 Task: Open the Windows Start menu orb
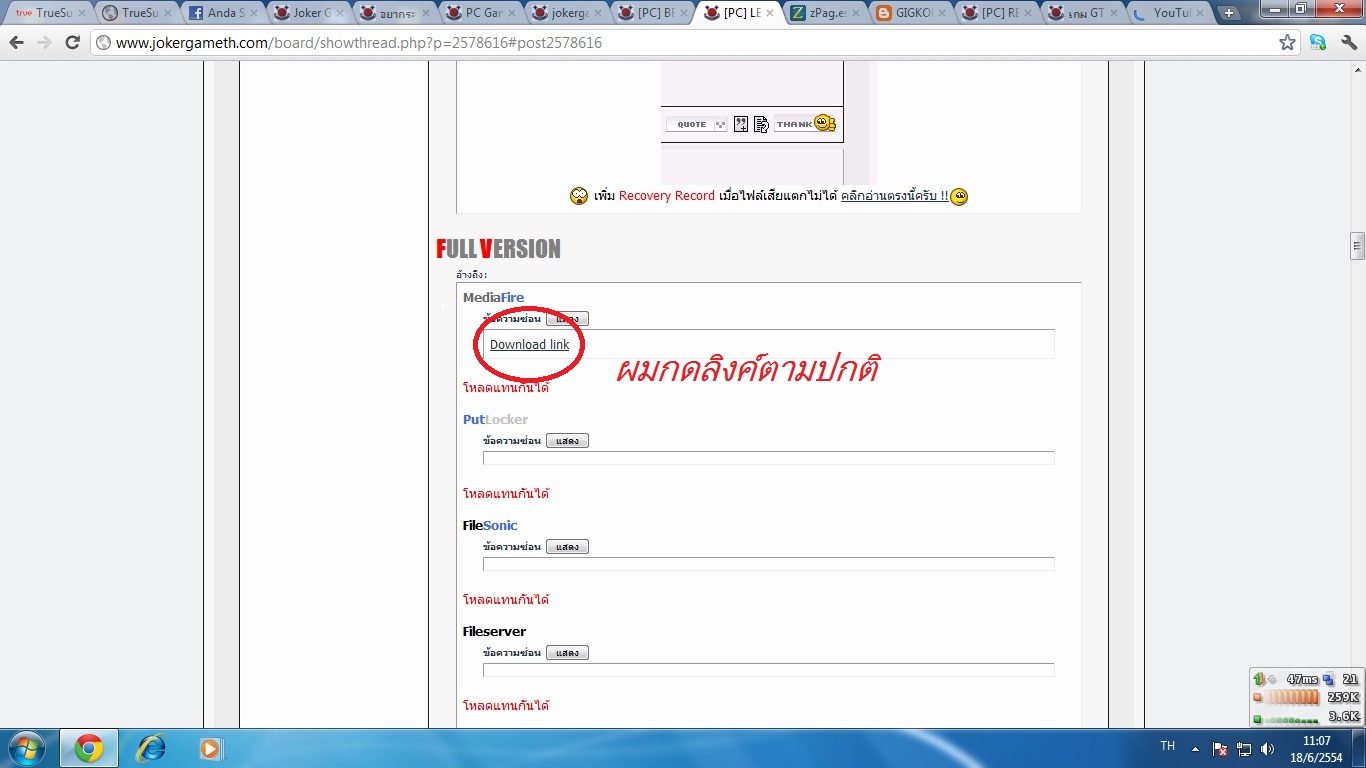coord(25,747)
